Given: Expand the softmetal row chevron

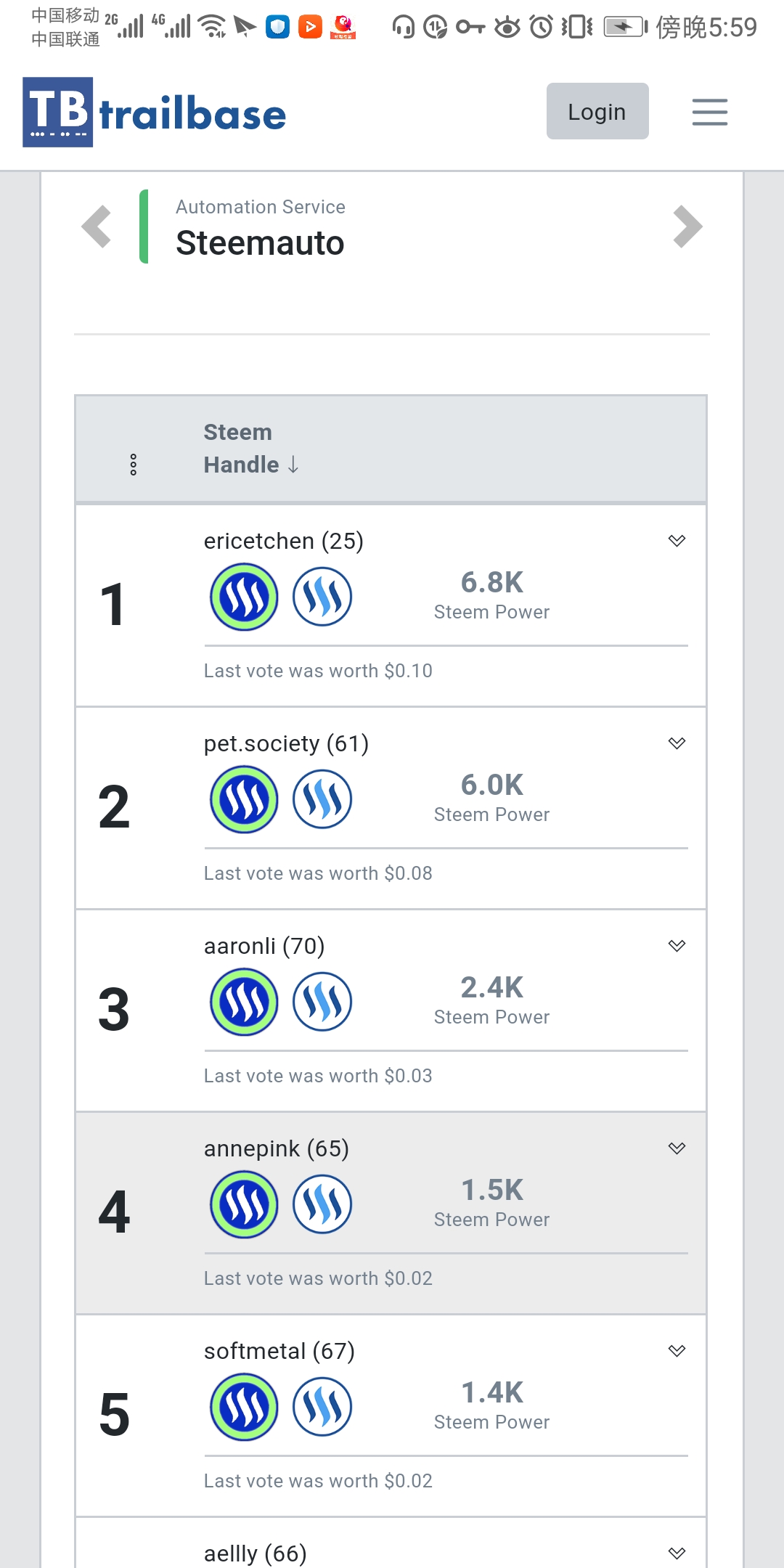Looking at the screenshot, I should pyautogui.click(x=677, y=1351).
